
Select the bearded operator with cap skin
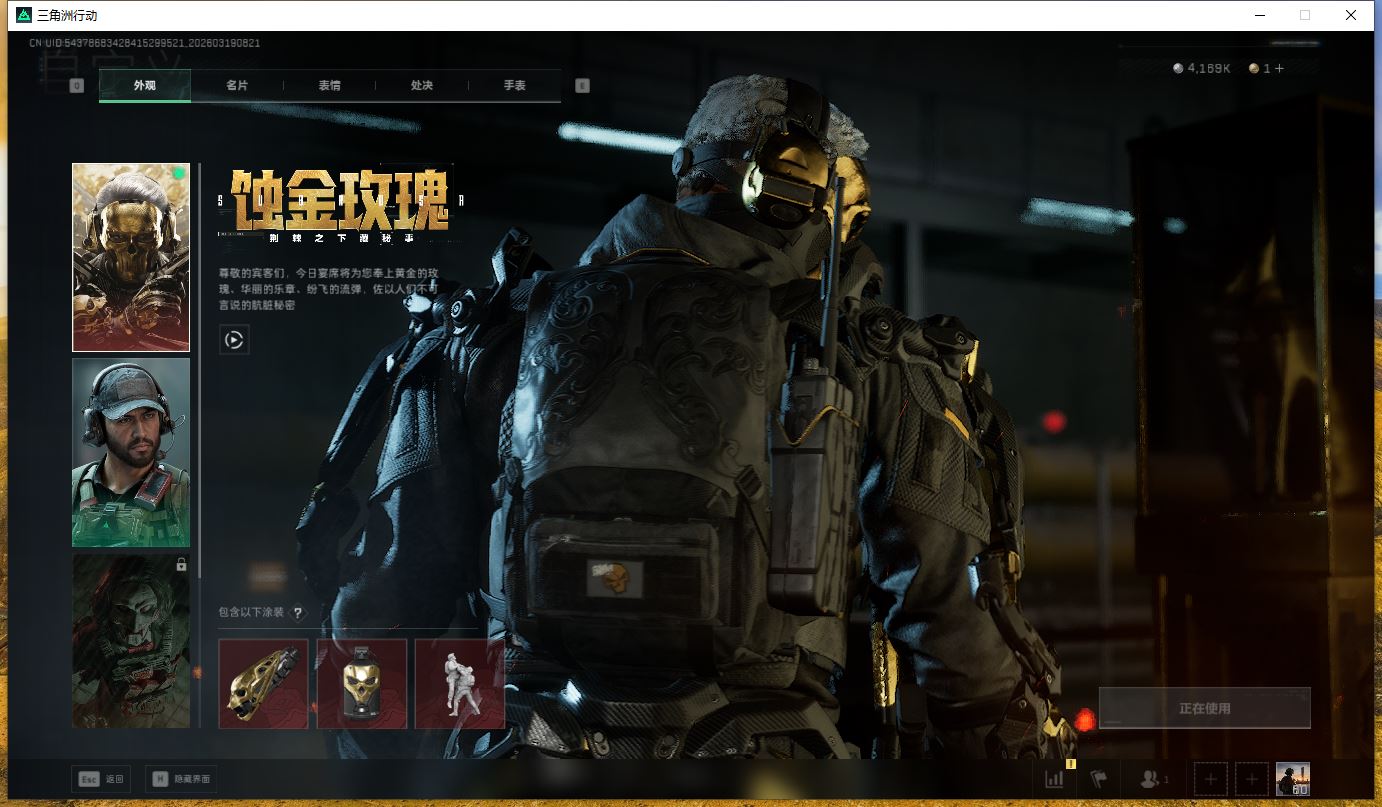[x=131, y=452]
